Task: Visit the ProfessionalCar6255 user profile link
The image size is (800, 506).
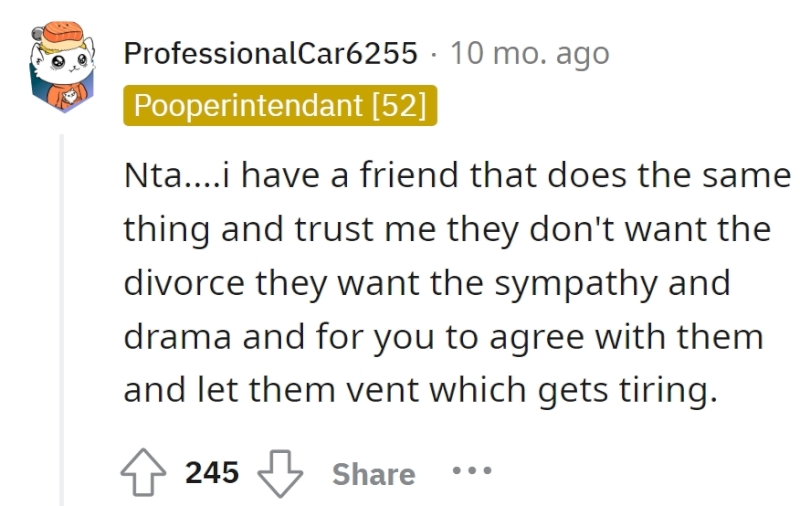Action: tap(270, 53)
